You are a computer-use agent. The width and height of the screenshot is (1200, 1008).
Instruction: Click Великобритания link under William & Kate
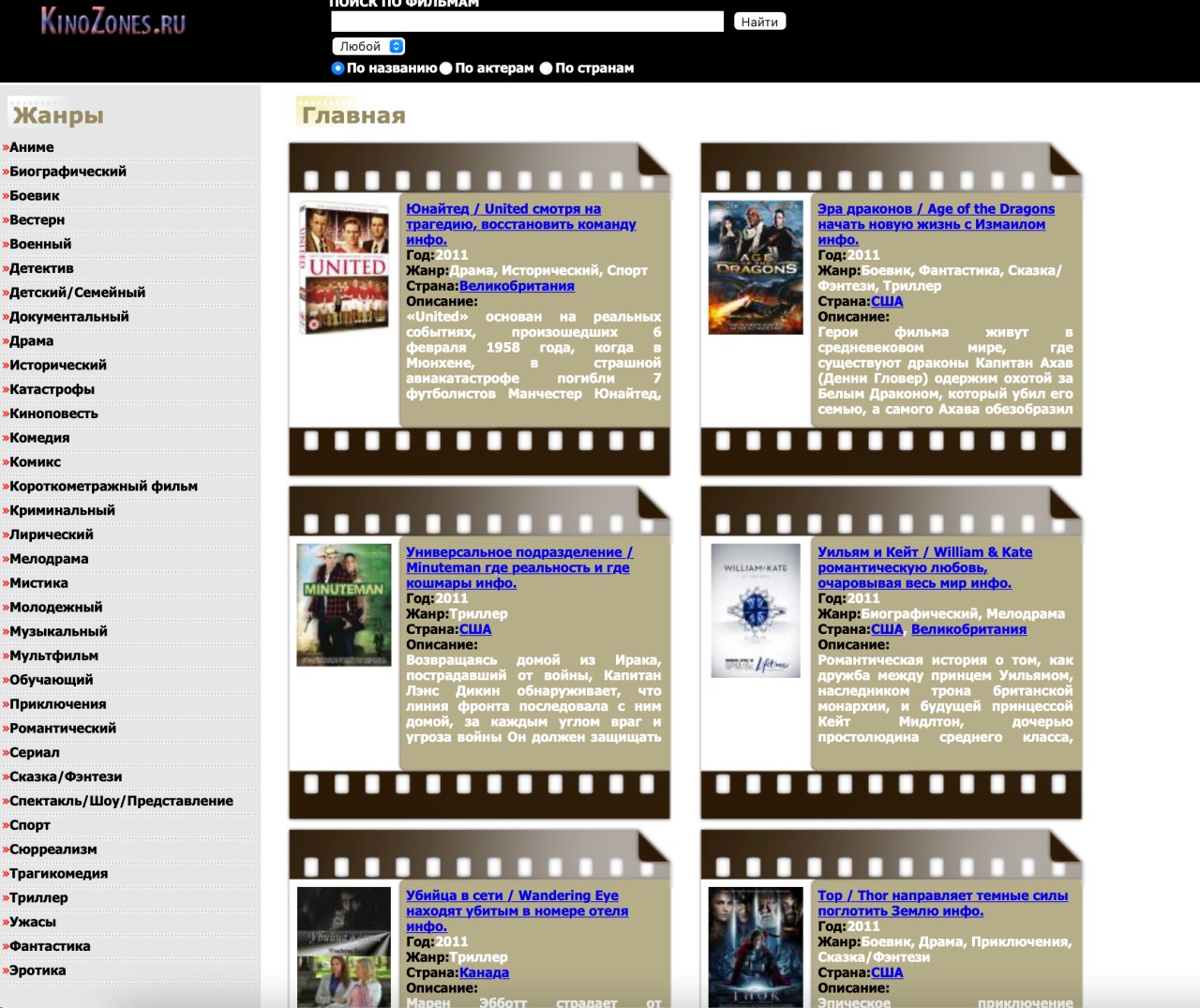click(968, 629)
